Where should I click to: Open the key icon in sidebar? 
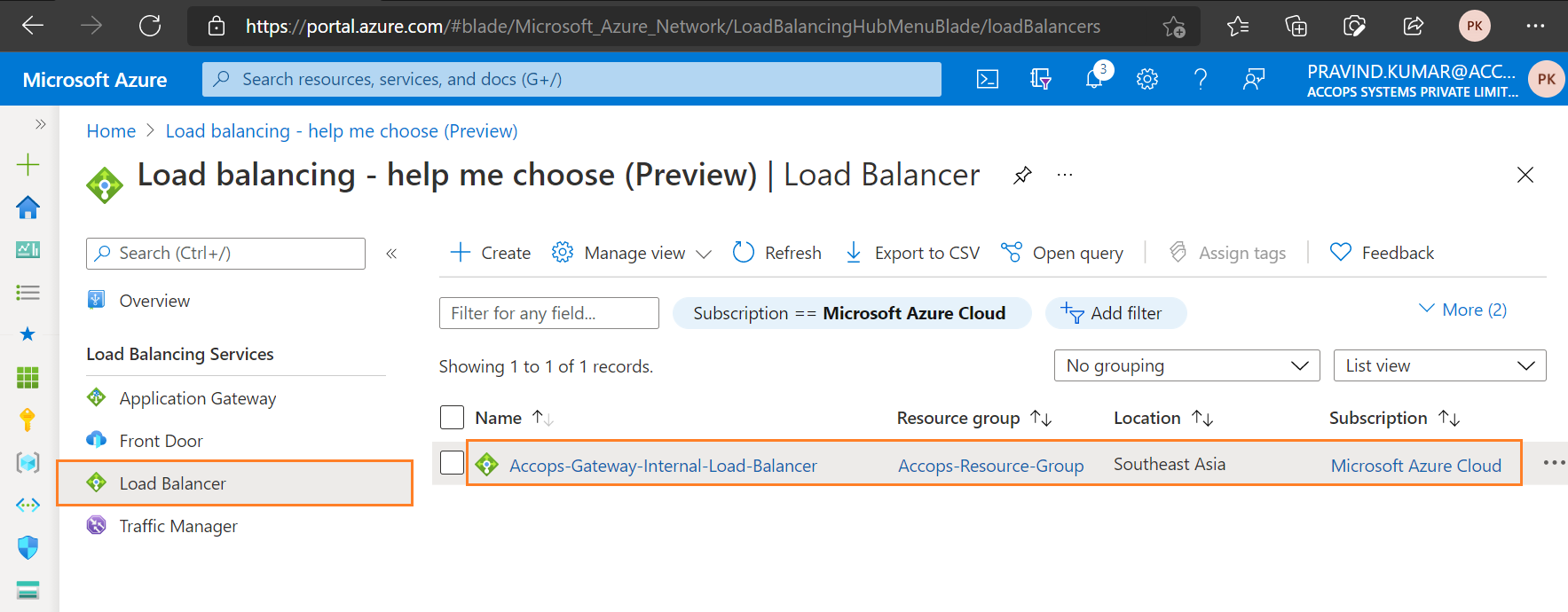point(28,420)
